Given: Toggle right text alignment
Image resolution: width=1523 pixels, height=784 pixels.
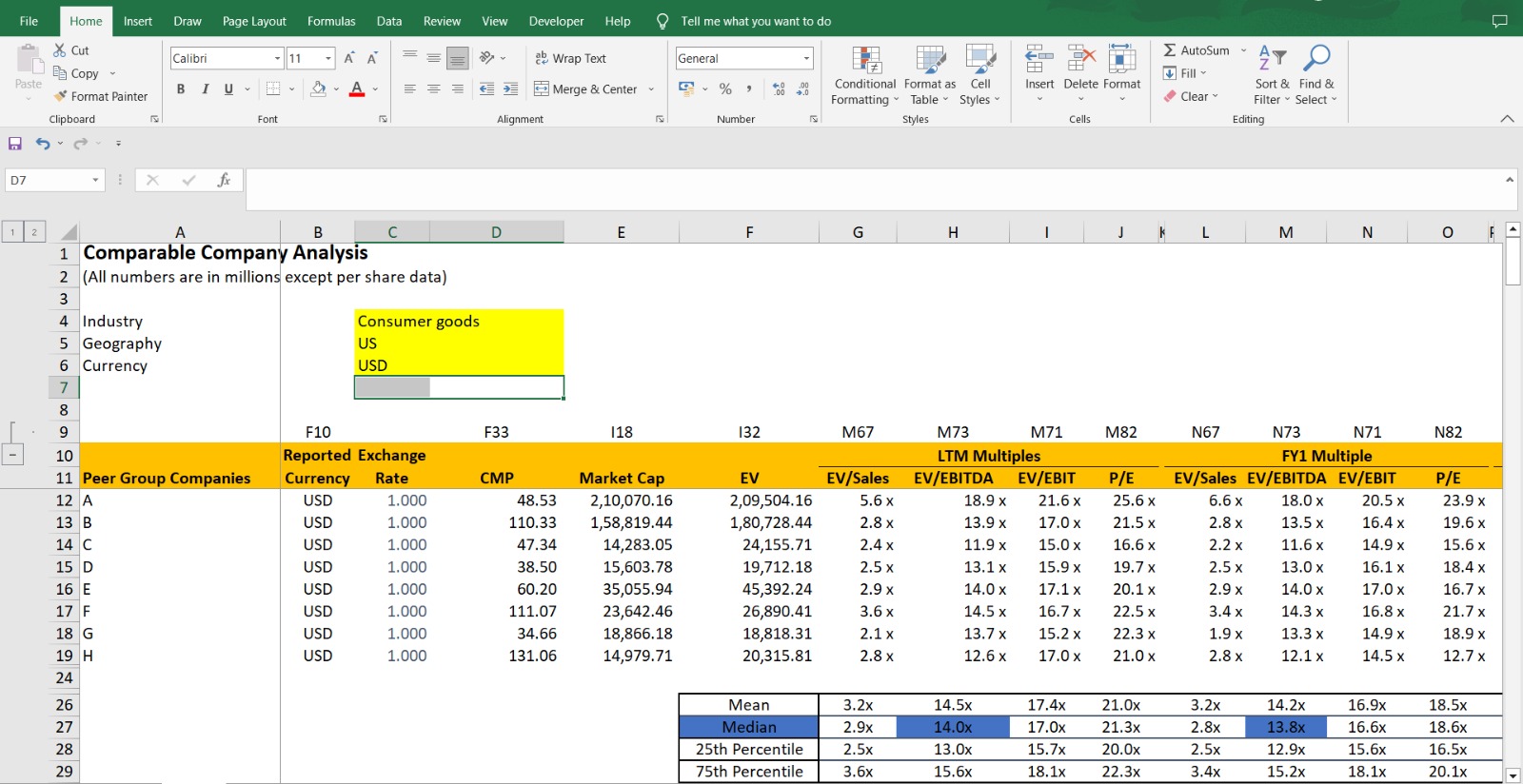Looking at the screenshot, I should [458, 88].
